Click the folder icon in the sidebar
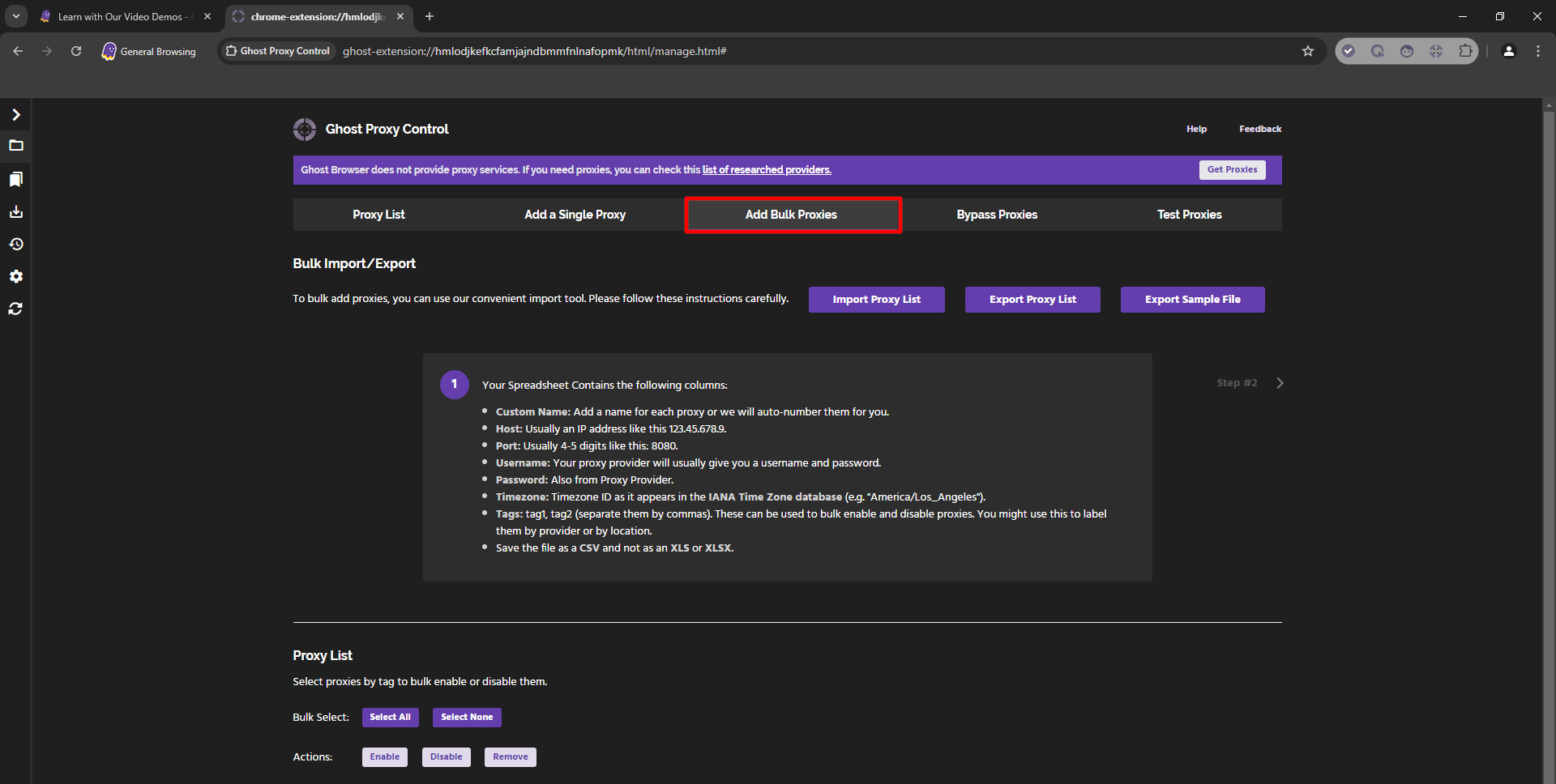 click(x=15, y=146)
